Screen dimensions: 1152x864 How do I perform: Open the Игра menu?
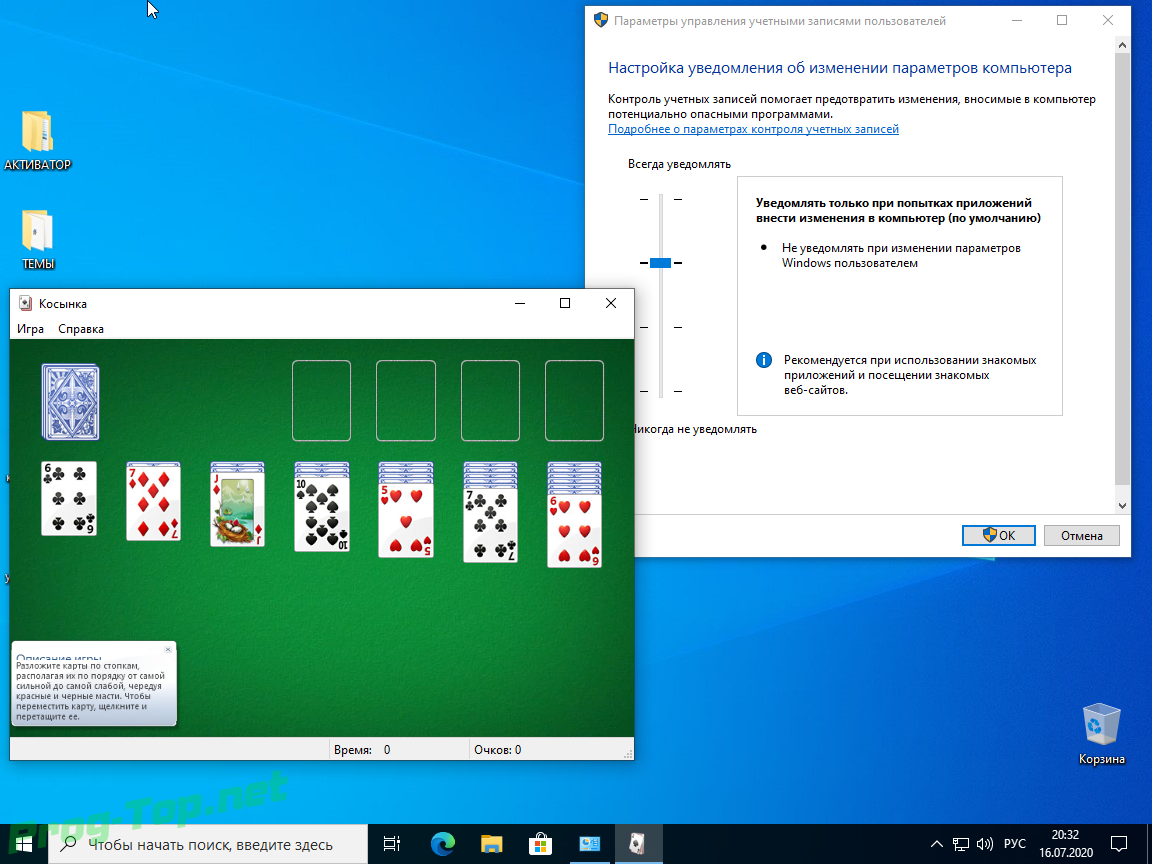click(x=30, y=328)
